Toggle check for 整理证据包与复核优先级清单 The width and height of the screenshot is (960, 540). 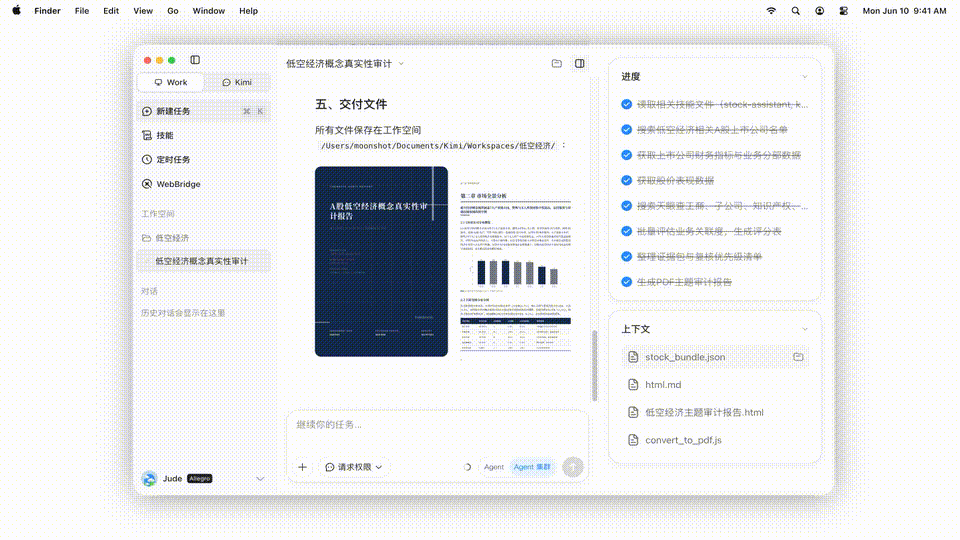click(626, 257)
